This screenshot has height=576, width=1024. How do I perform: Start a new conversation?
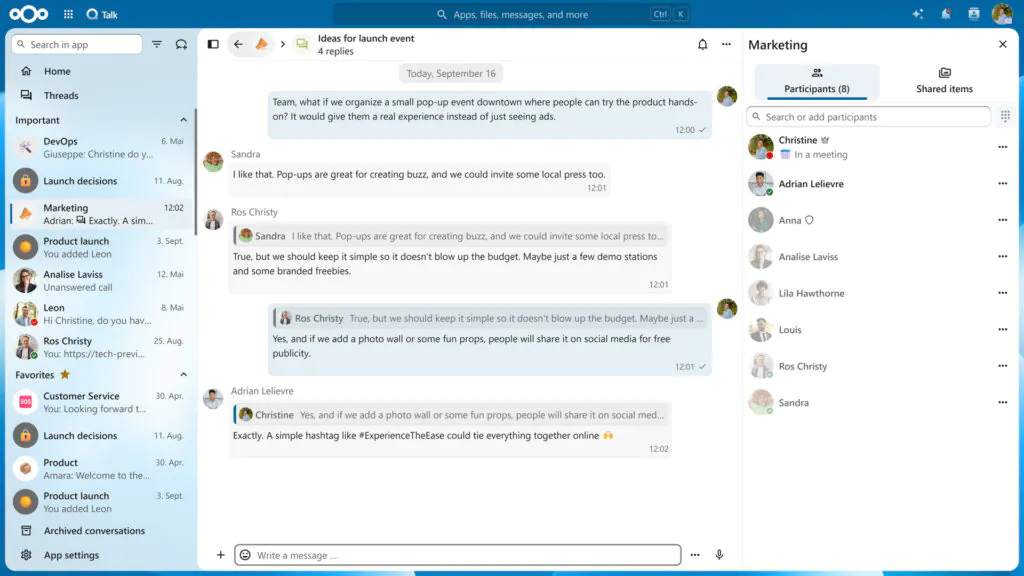(x=182, y=44)
